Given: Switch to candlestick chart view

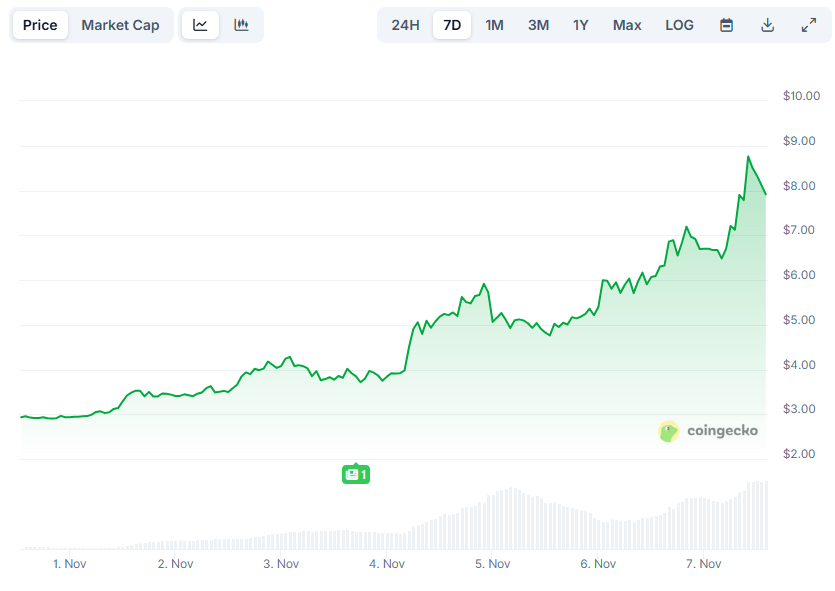Looking at the screenshot, I should point(241,25).
